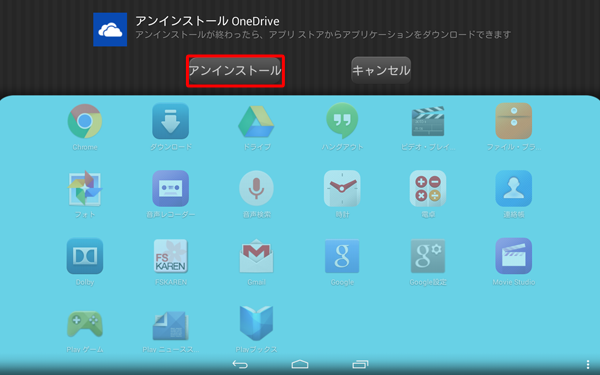This screenshot has width=600, height=375.
Task: Open the Dolby app
Action: coord(85,256)
